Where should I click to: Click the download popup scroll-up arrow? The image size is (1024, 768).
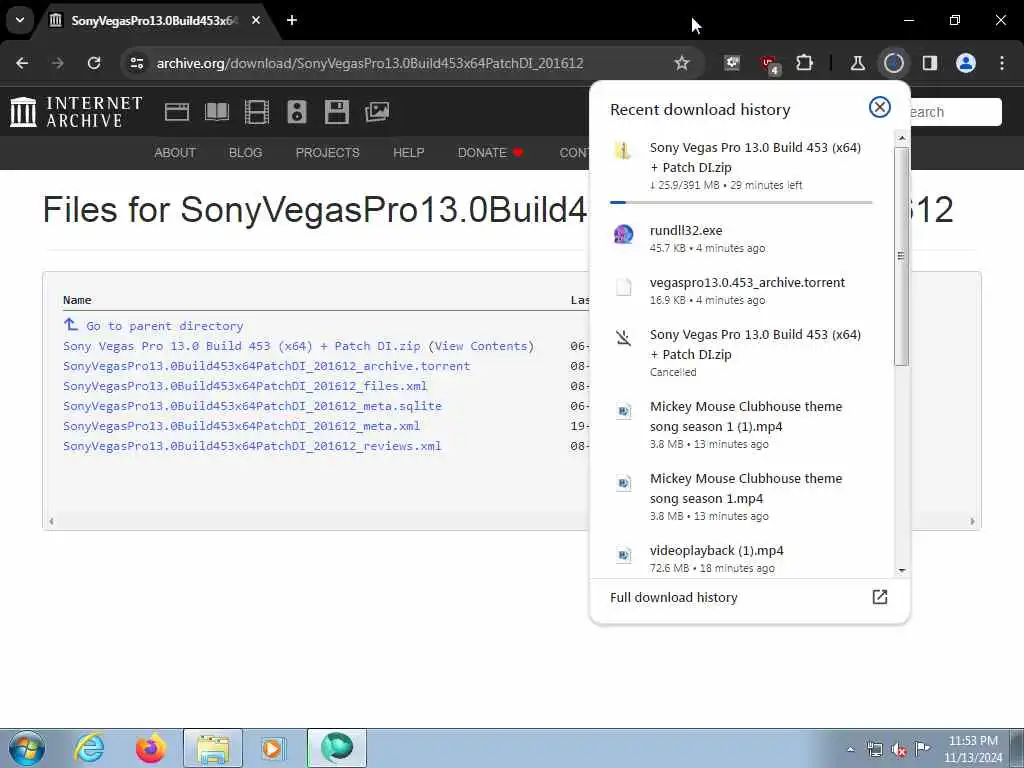902,138
